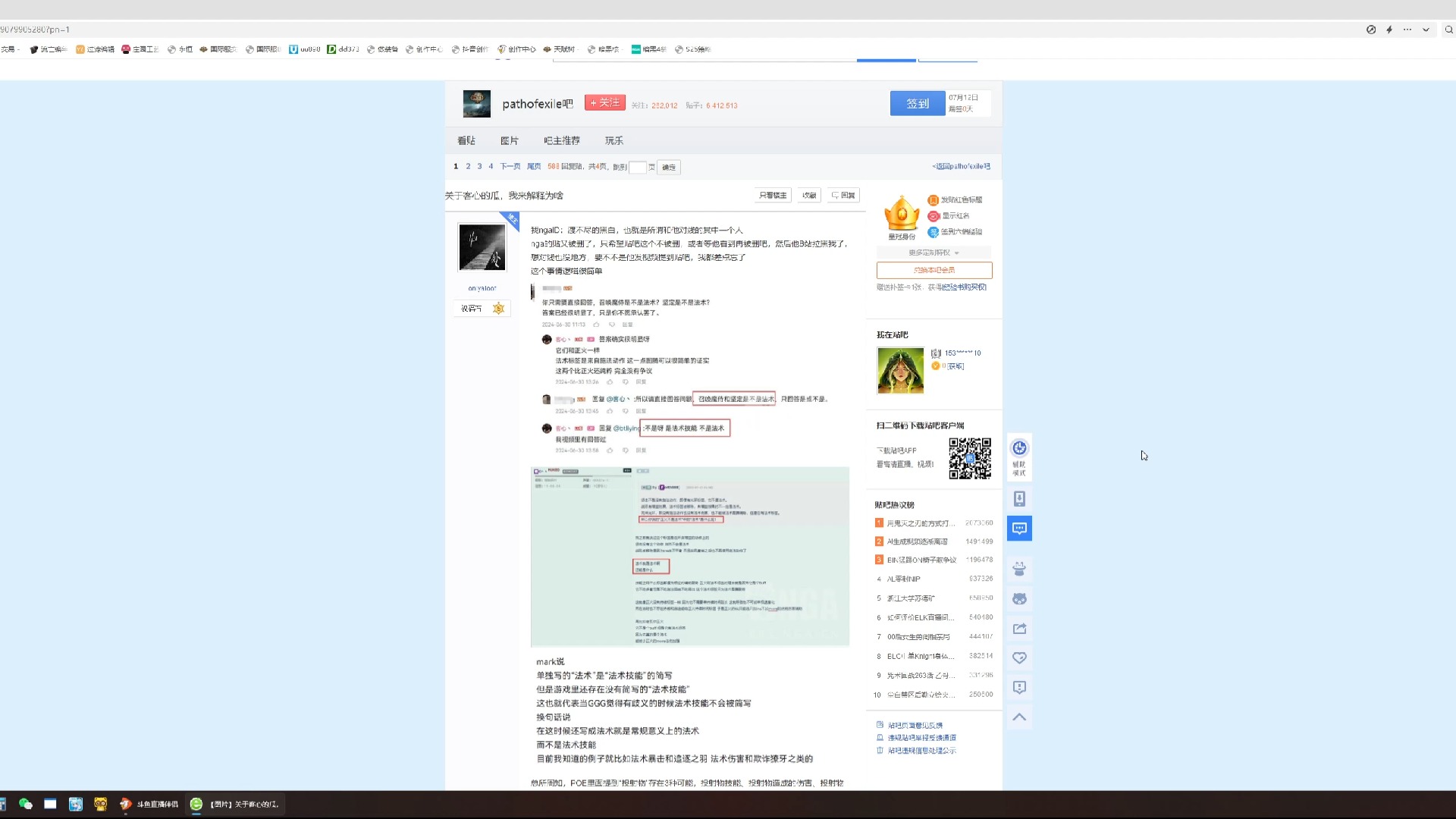Click the 收藏 button

pos(809,195)
